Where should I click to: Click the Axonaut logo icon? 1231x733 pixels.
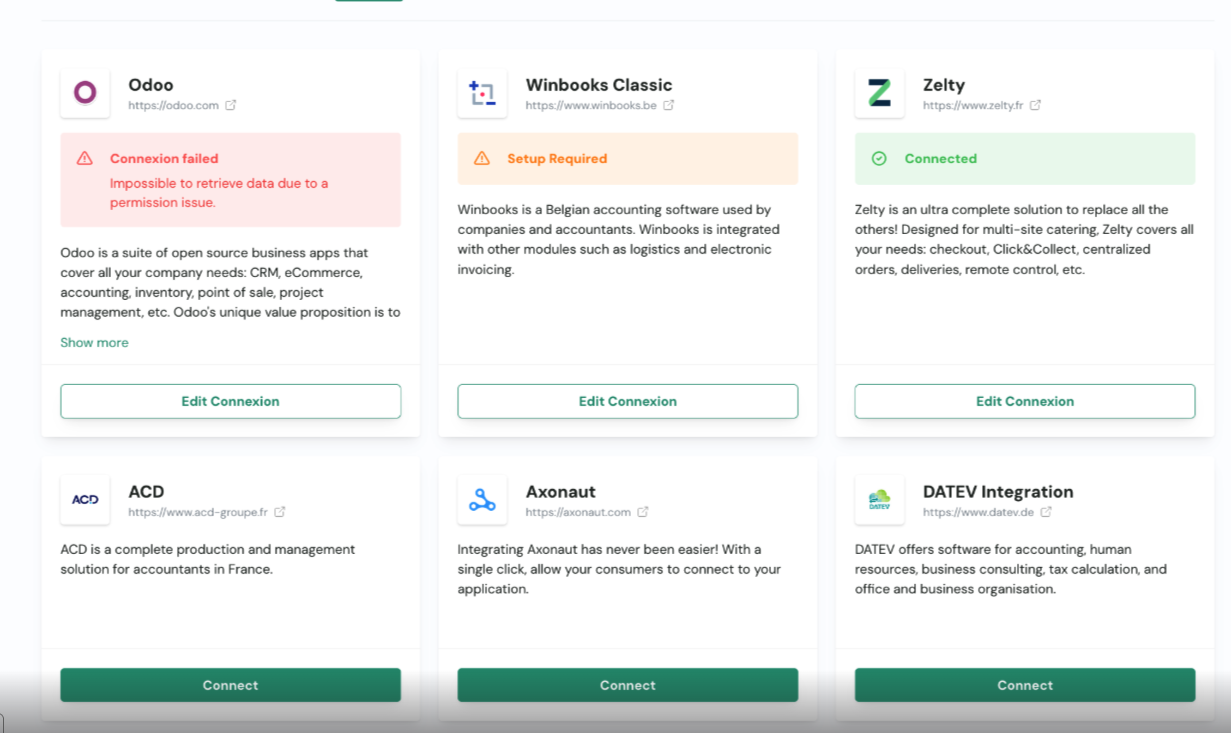pos(482,500)
